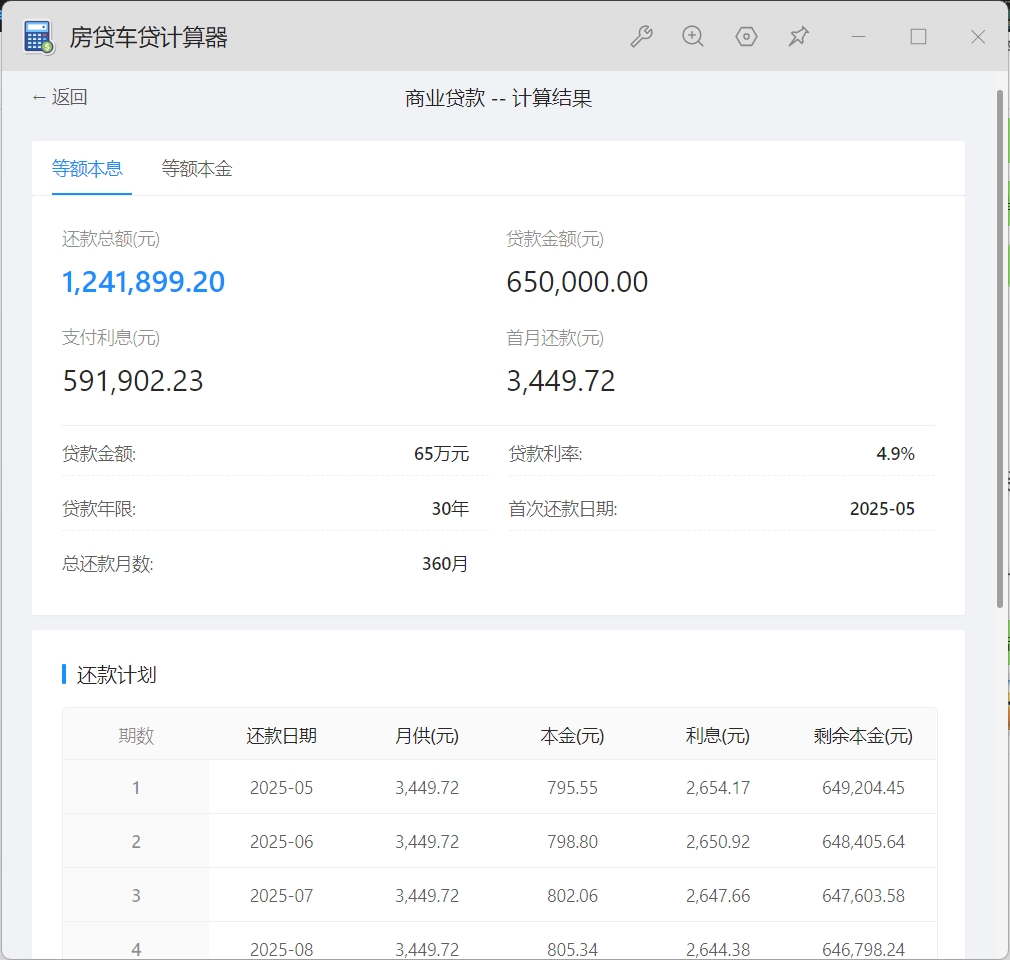1010x960 pixels.
Task: Click interest cell 2,650.92
Action: pyautogui.click(x=718, y=842)
